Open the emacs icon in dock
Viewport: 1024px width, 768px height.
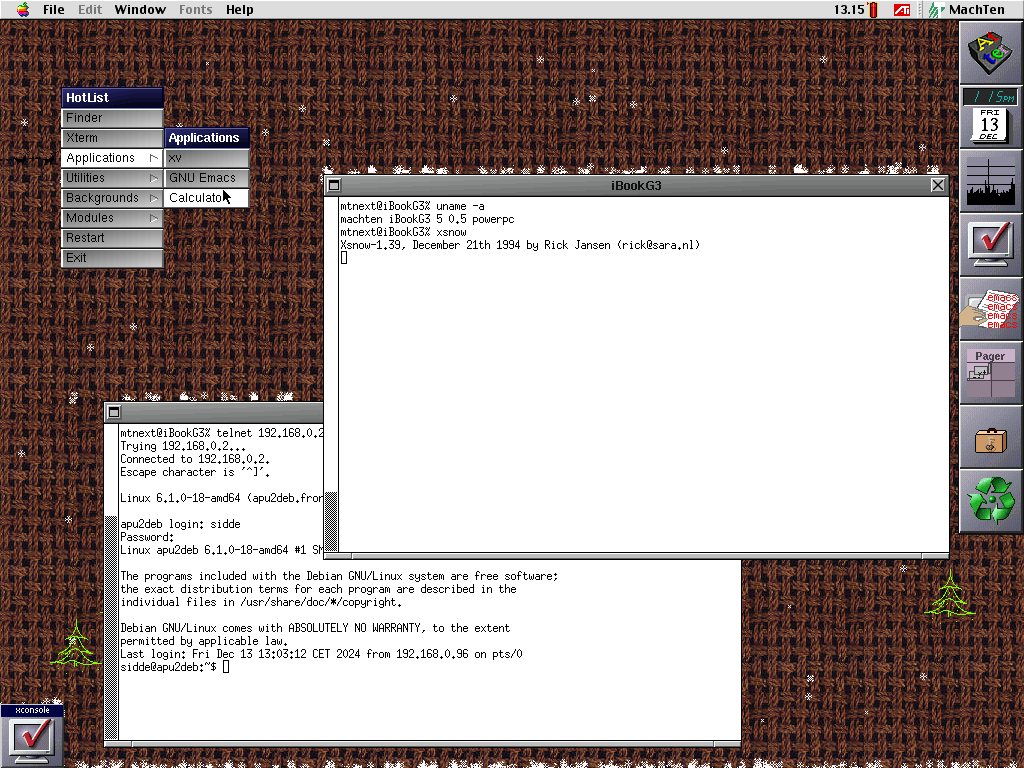tap(991, 310)
